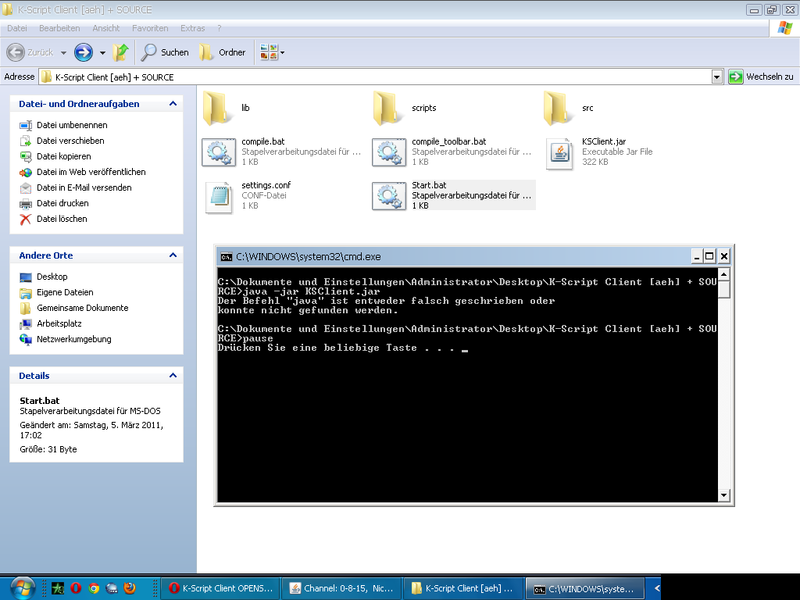
Task: Click the cmd.exe title bar system icon
Action: coord(227,257)
